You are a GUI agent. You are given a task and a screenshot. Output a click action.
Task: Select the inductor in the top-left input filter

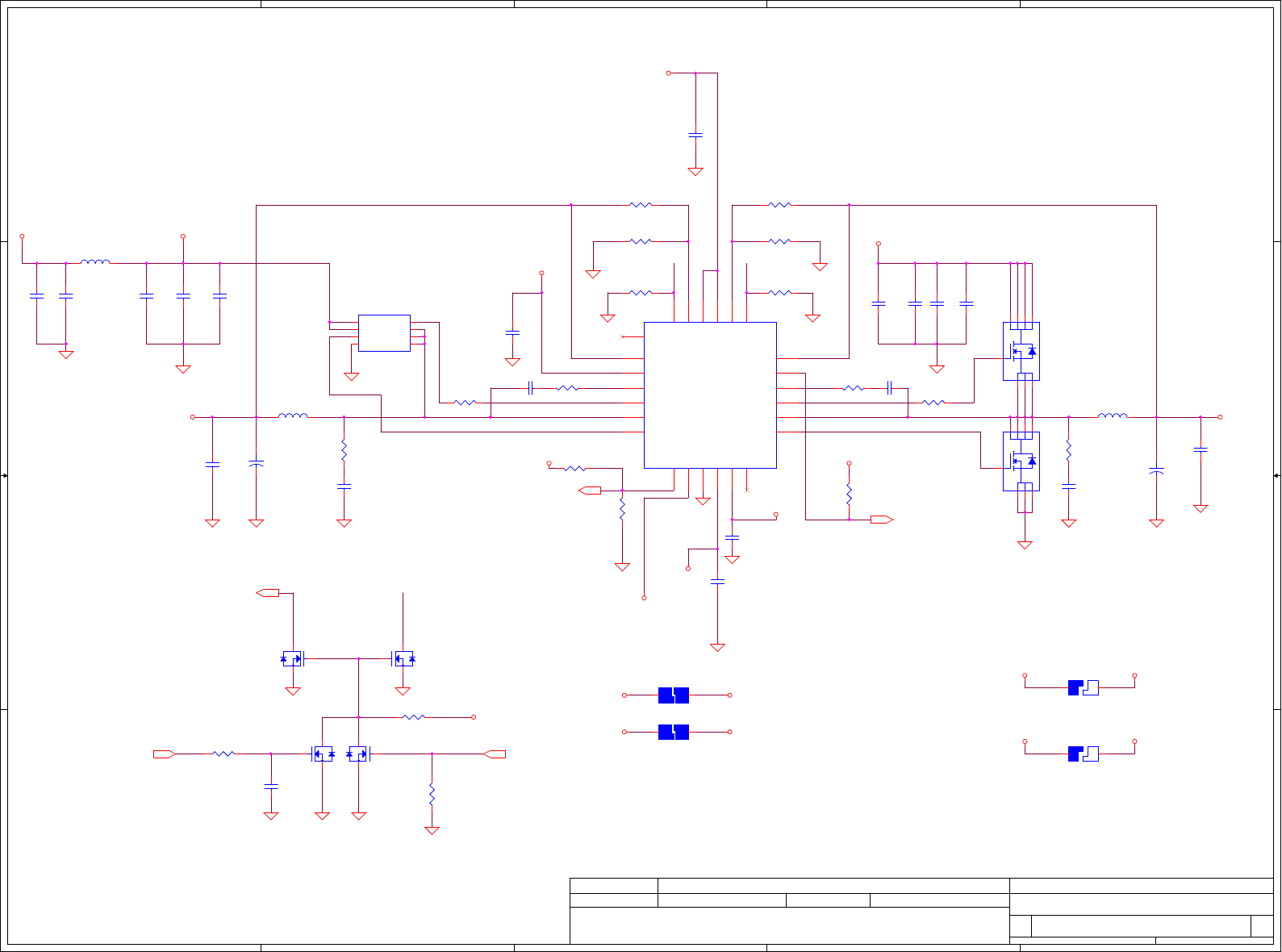pos(95,261)
